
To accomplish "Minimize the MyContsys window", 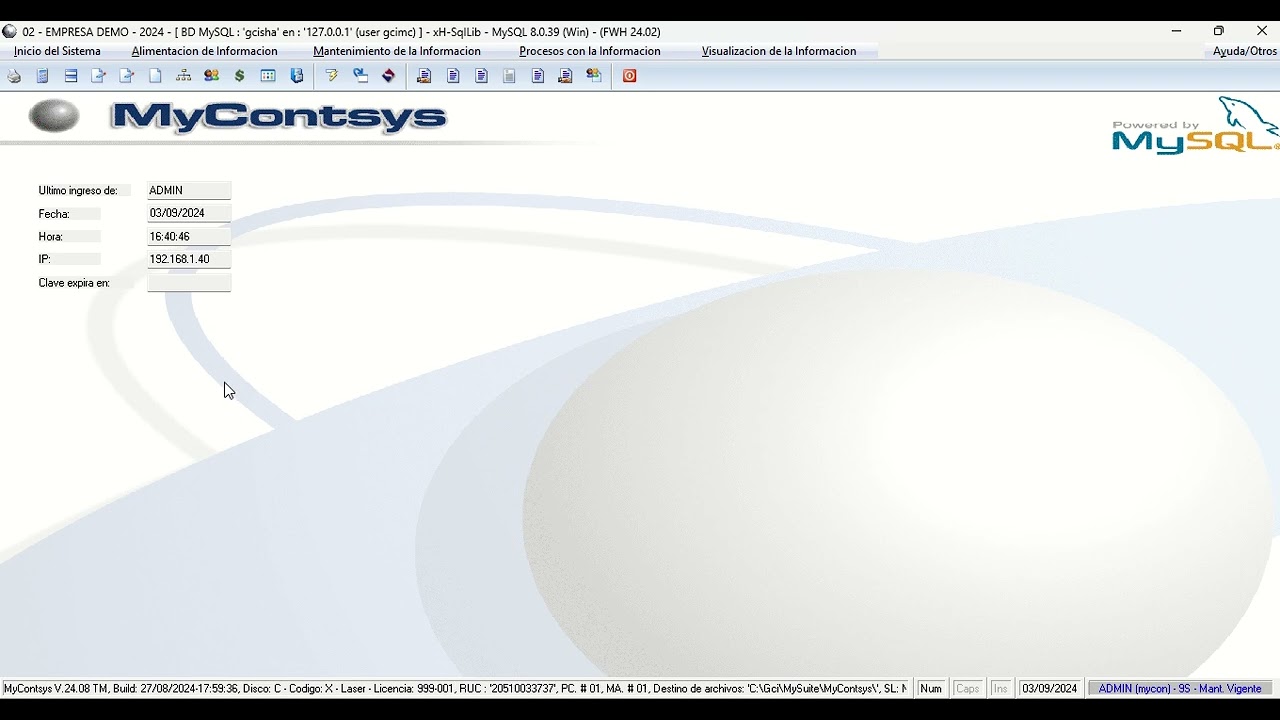I will (x=1176, y=31).
